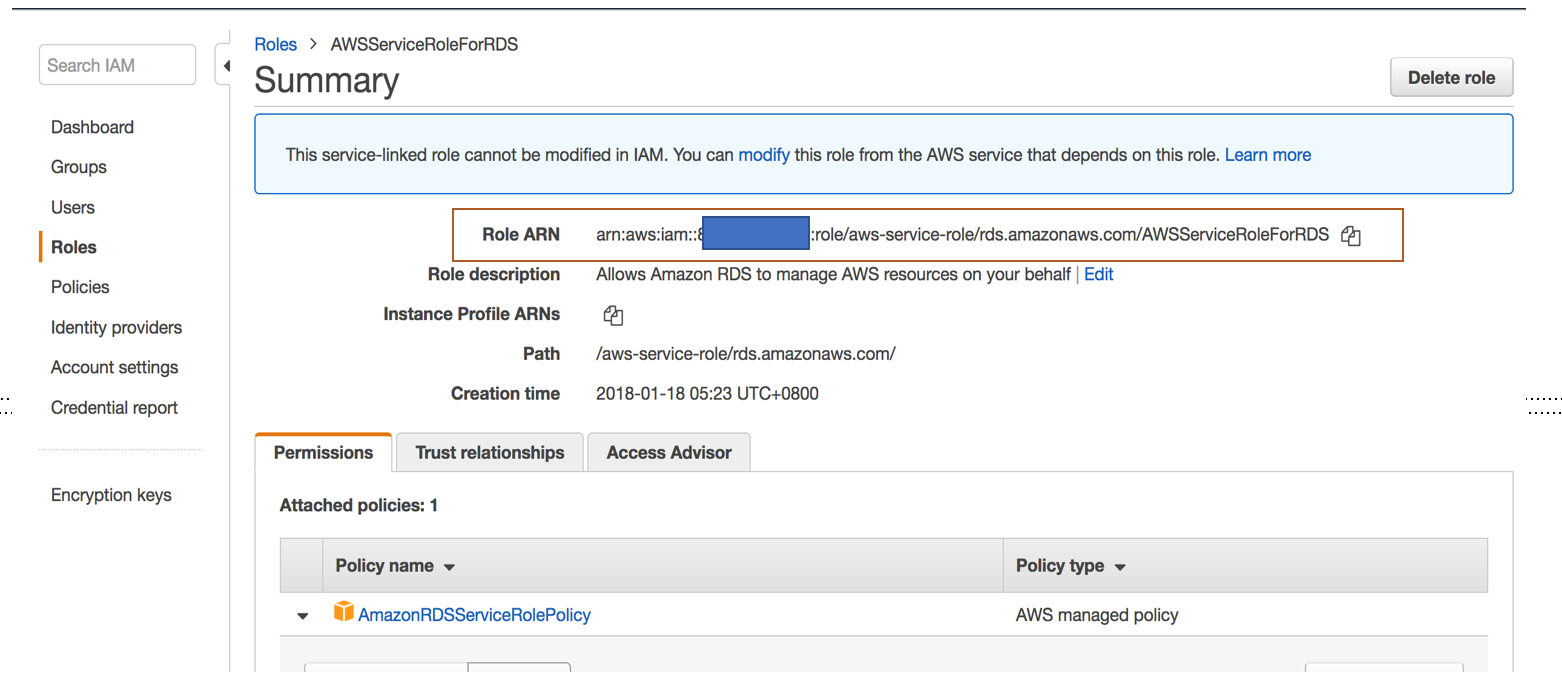Open Encryption keys in the sidebar
Screen dimensions: 1562x682
coord(111,495)
